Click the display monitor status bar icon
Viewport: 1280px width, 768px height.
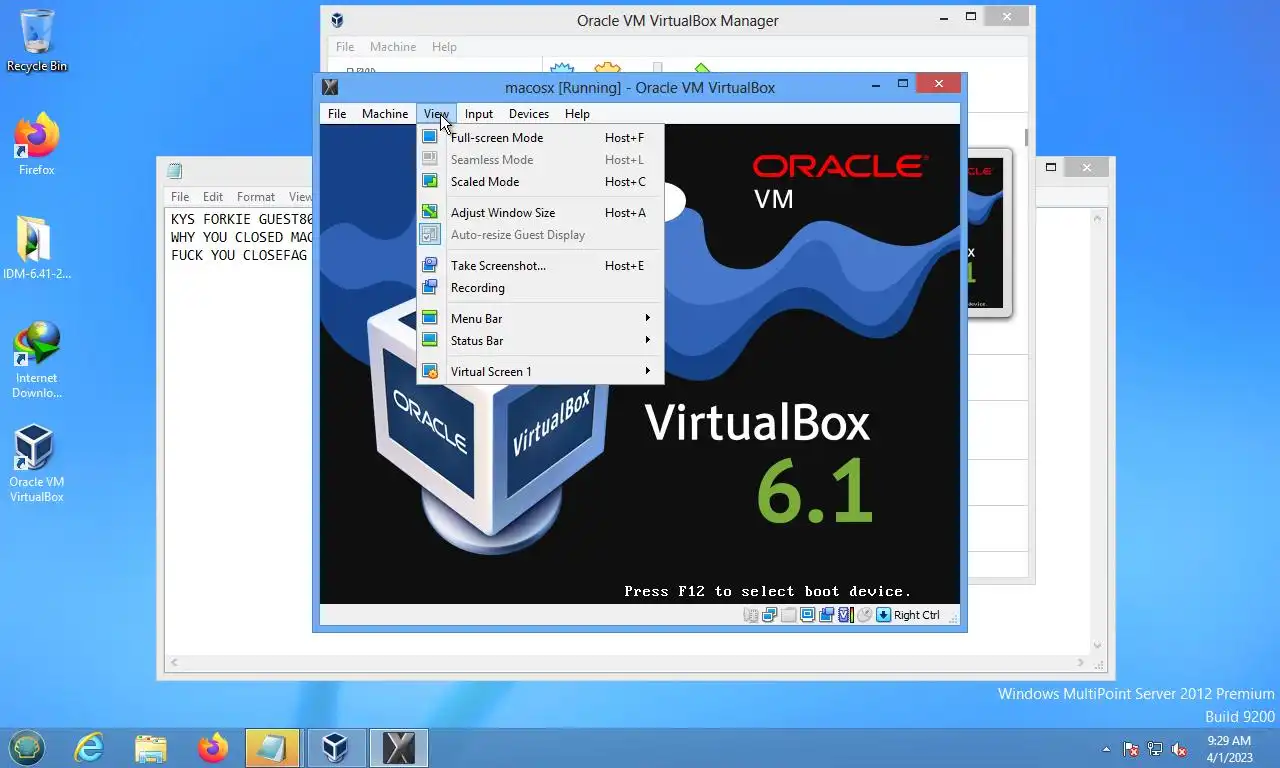coord(807,615)
